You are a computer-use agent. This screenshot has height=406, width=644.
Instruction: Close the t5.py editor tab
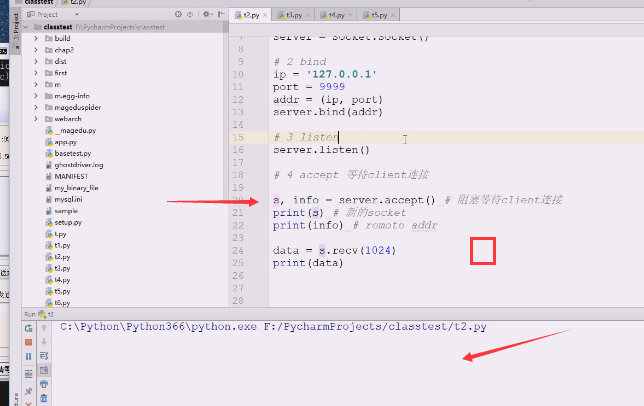click(393, 15)
